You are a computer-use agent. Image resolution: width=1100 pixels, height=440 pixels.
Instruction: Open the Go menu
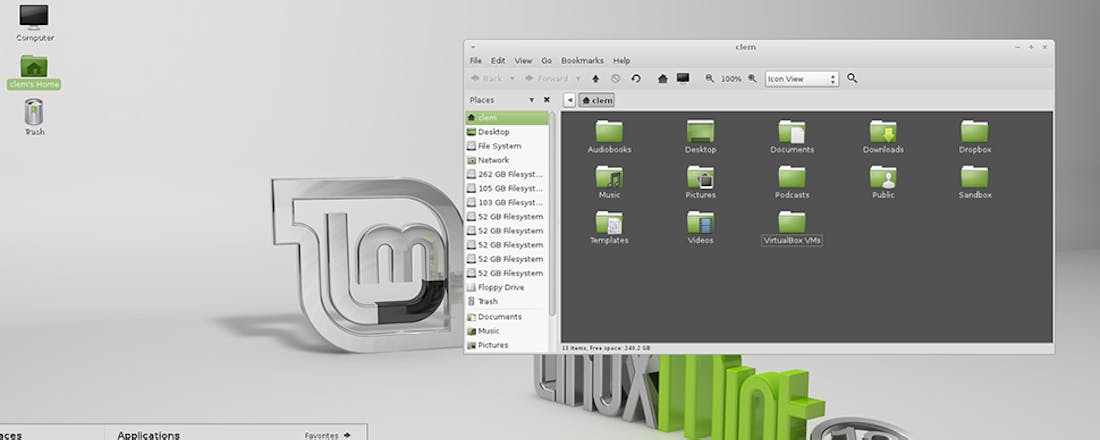(546, 61)
